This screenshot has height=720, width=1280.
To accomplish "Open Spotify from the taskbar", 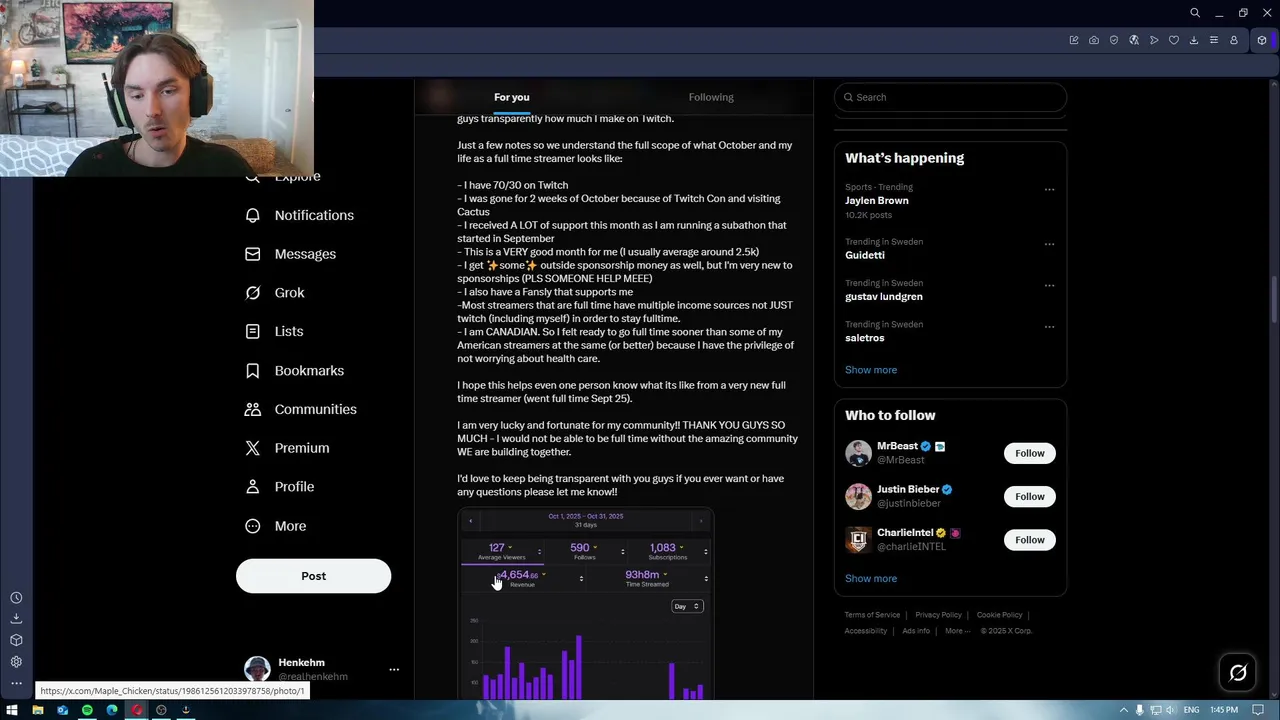I will coord(87,710).
